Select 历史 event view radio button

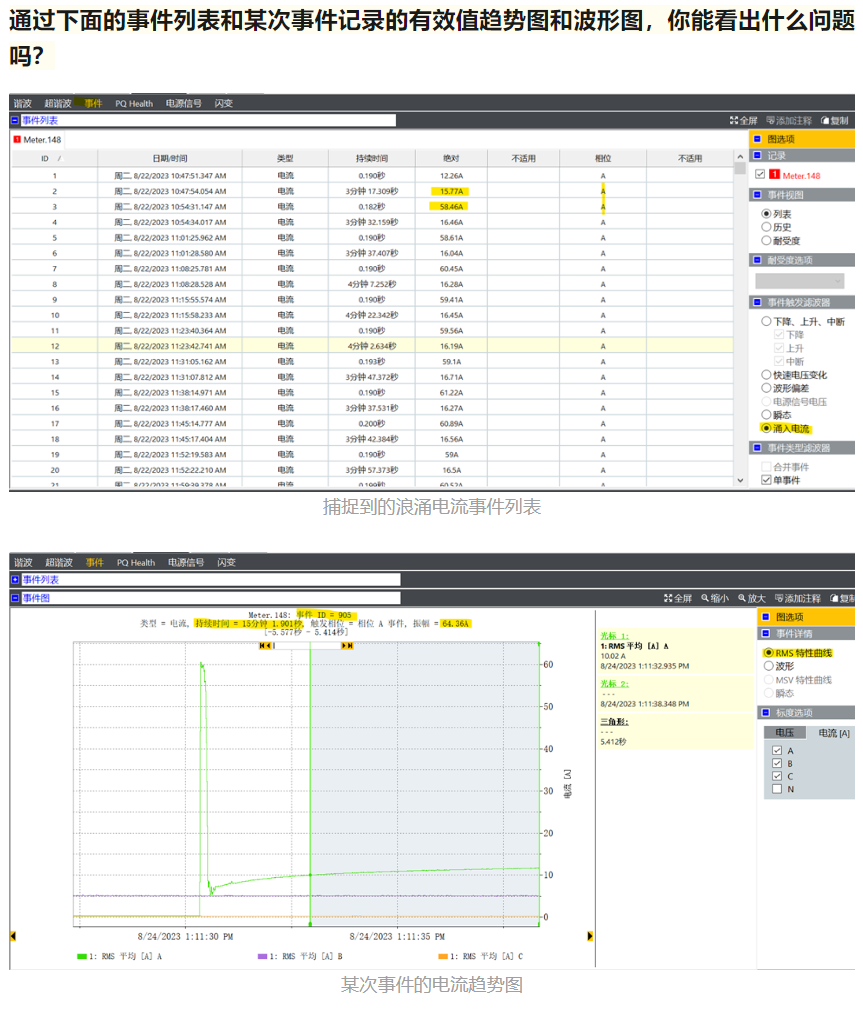[767, 227]
